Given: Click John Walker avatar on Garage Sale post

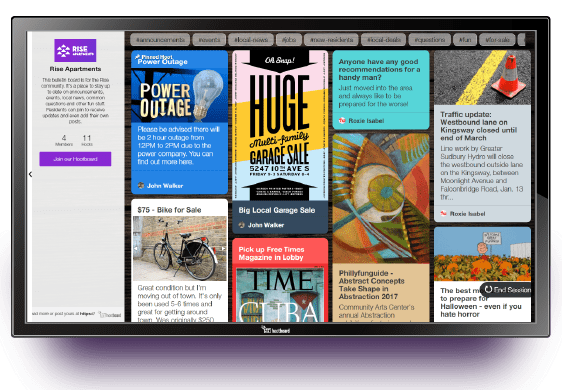Looking at the screenshot, I should [242, 225].
